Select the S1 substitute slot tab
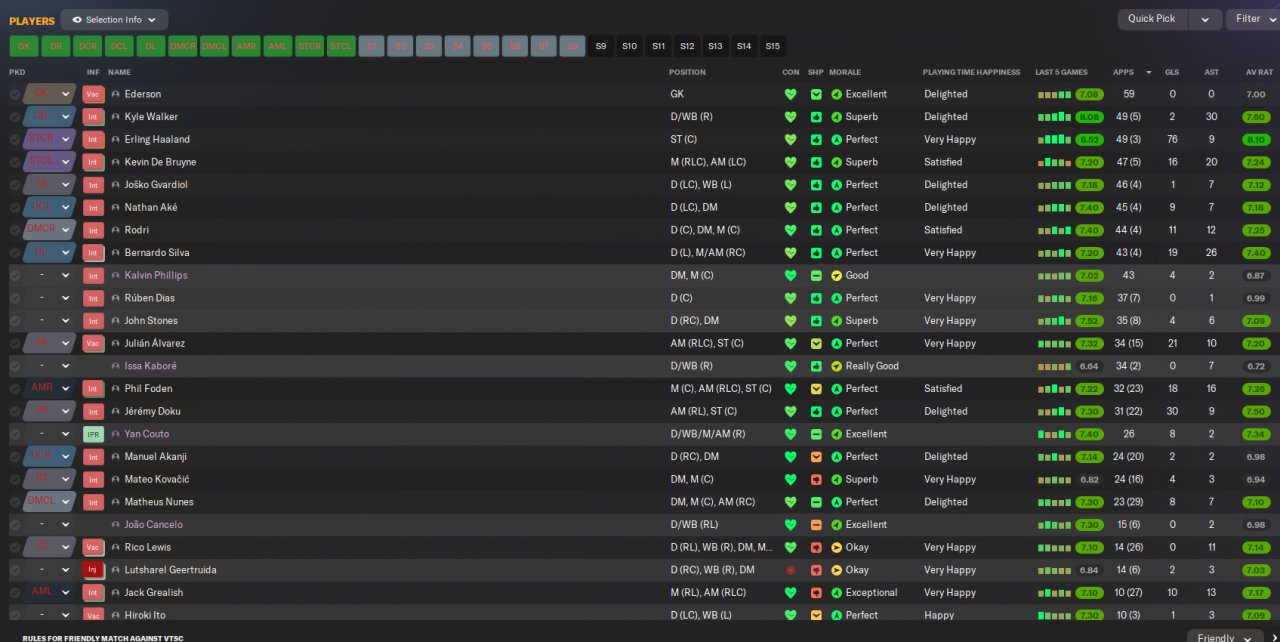1280x642 pixels. click(371, 46)
